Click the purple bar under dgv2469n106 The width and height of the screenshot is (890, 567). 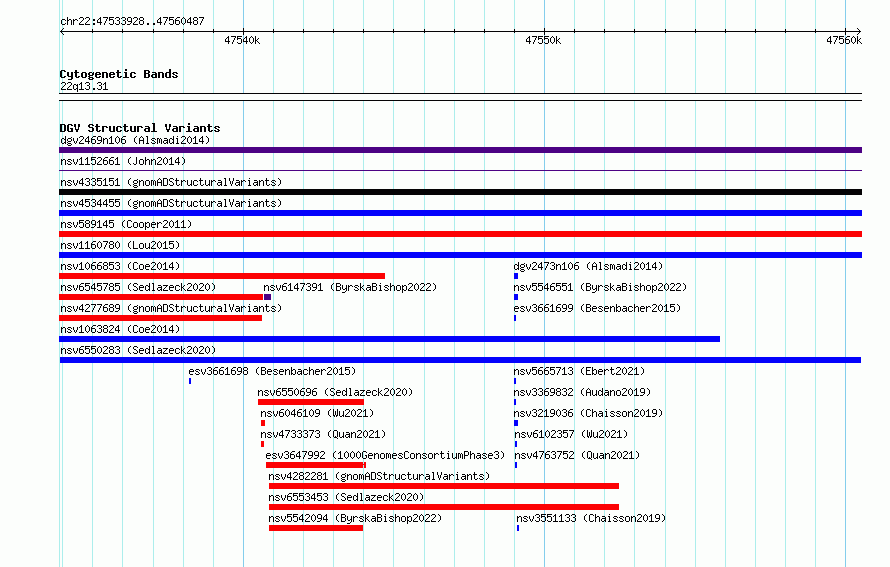tap(460, 150)
